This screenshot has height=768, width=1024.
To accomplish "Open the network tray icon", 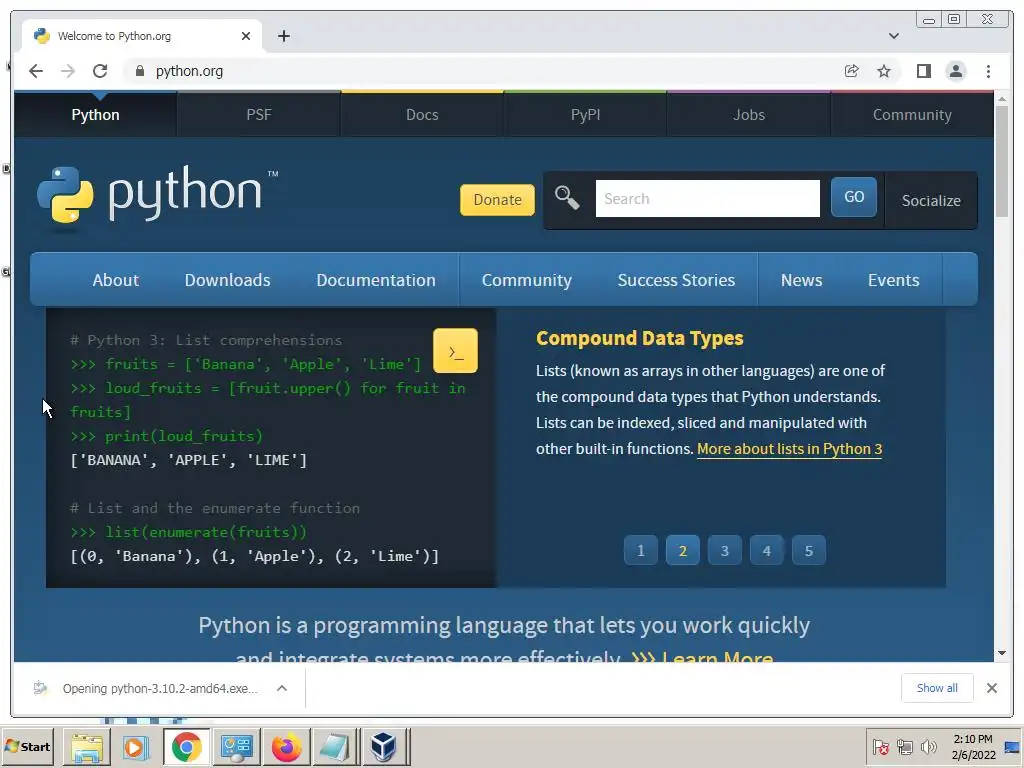I will [905, 747].
